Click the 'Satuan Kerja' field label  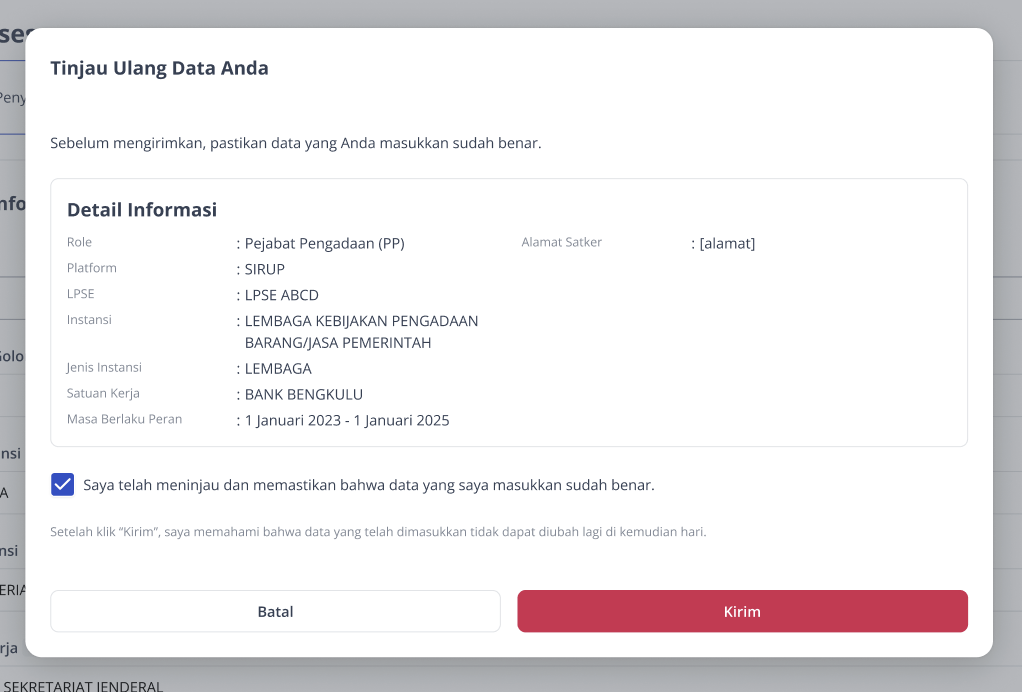pos(103,394)
